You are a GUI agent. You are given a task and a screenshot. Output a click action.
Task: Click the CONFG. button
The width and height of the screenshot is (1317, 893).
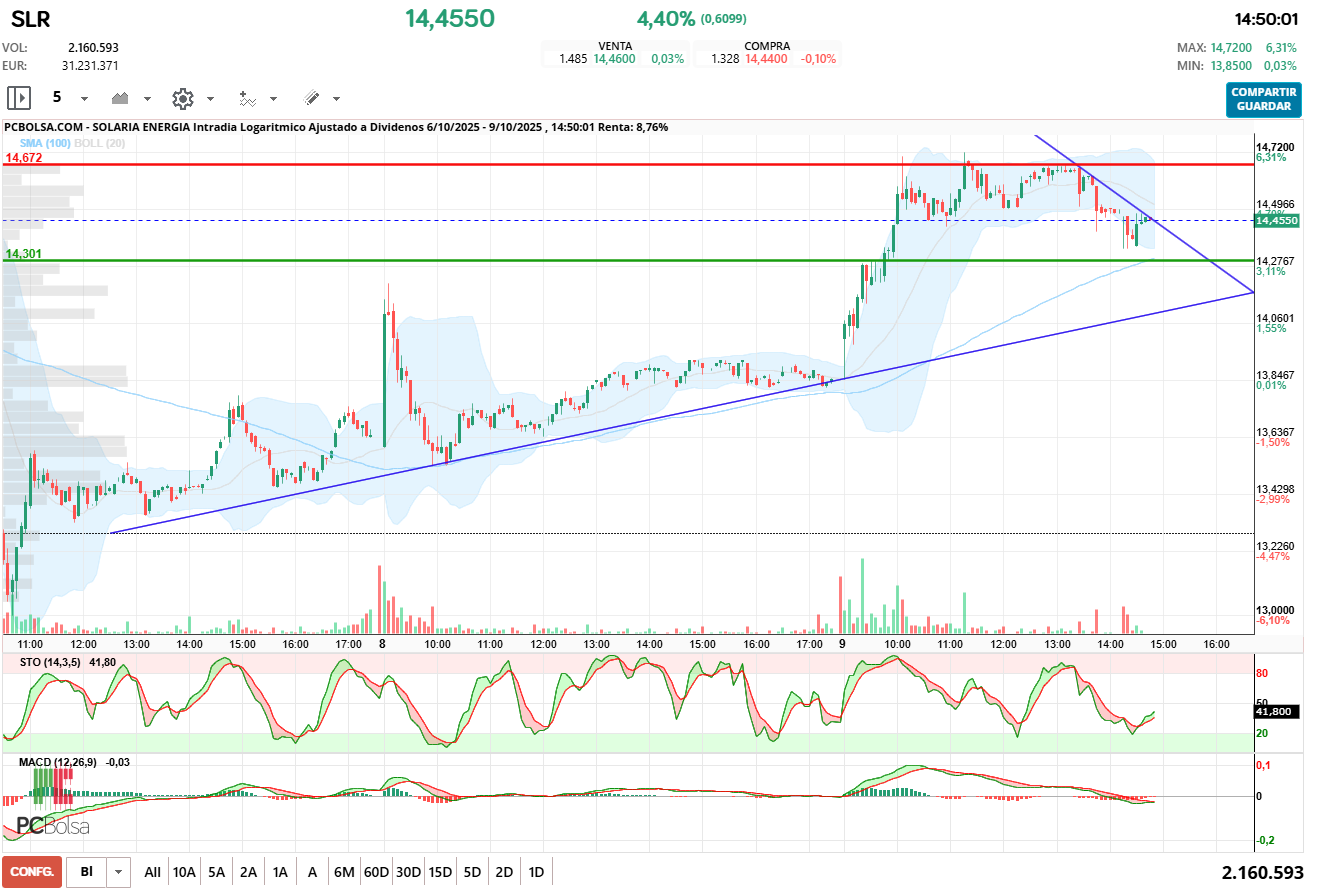(32, 872)
